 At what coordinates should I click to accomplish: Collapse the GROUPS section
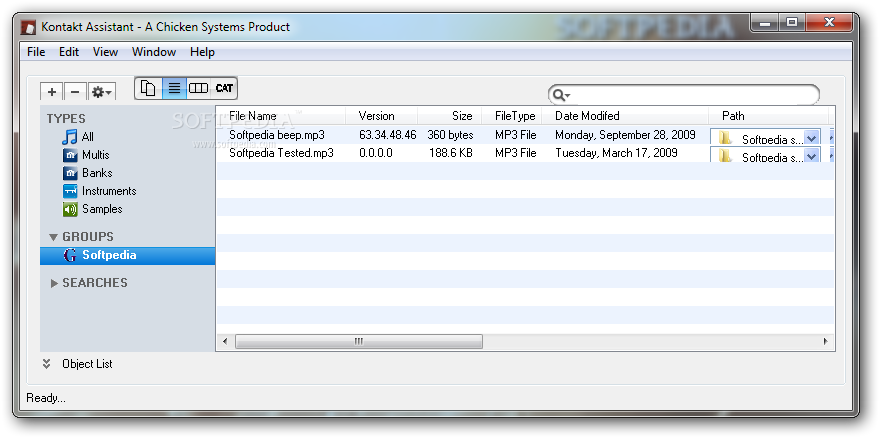point(54,237)
